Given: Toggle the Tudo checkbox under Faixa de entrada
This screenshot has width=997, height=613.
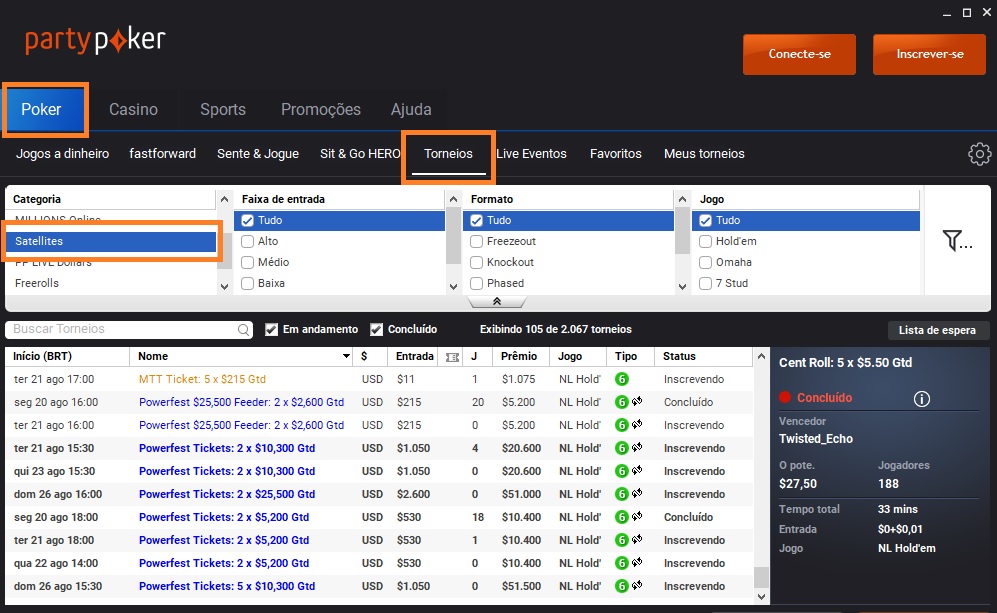Looking at the screenshot, I should click(247, 221).
